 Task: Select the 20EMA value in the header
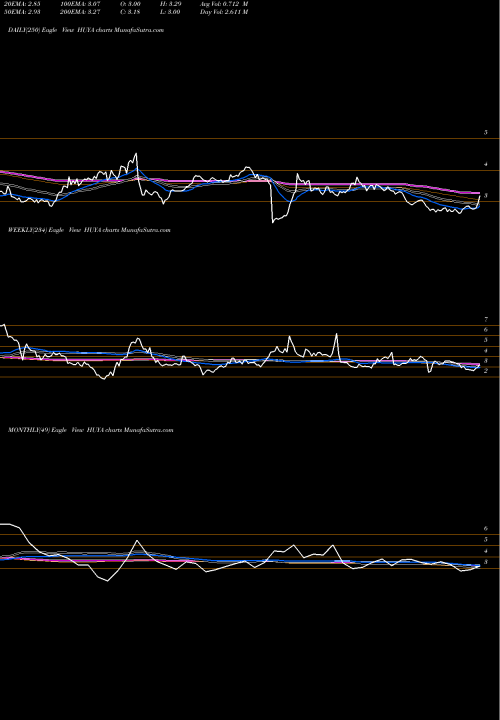23,4
